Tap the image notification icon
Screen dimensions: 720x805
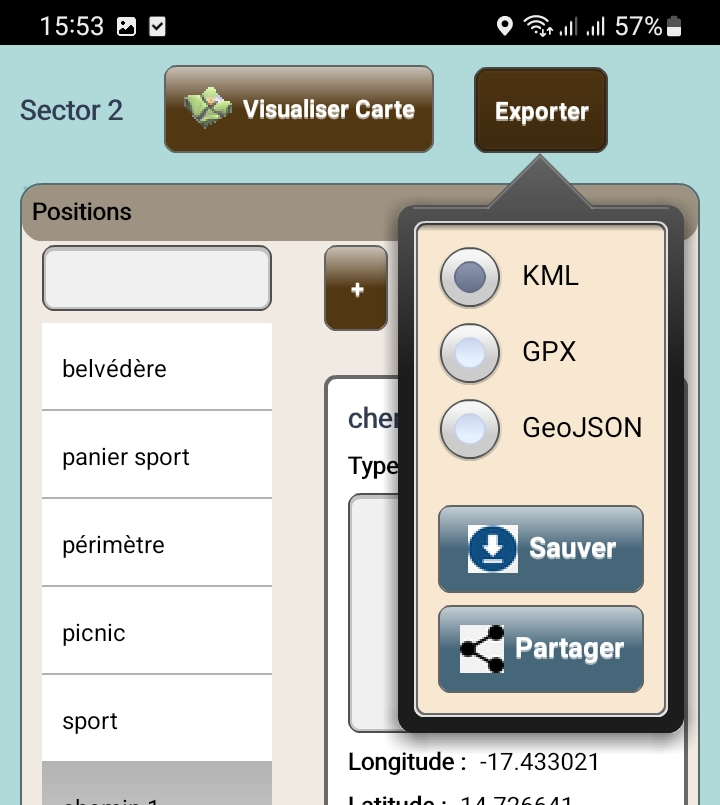coord(126,27)
